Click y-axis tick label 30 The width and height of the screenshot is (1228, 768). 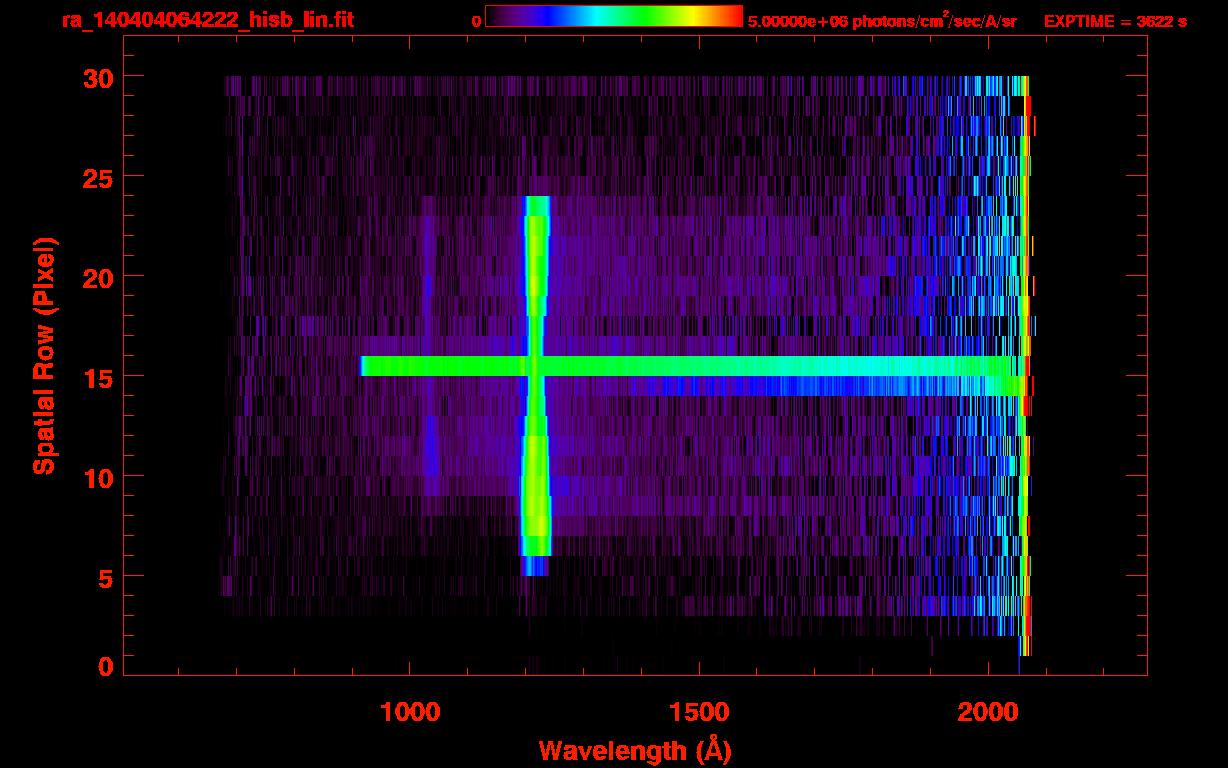(x=98, y=77)
